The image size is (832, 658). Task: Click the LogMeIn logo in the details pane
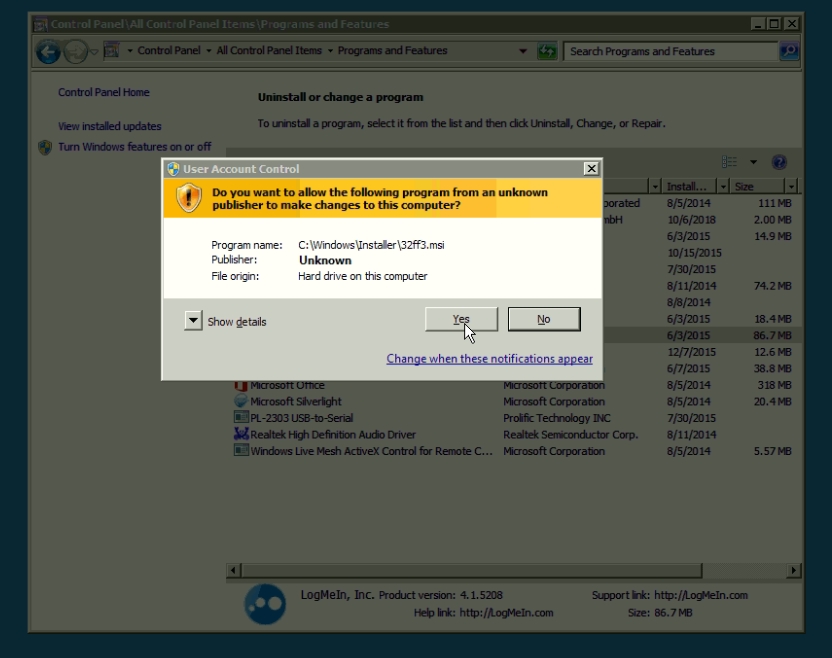(265, 604)
